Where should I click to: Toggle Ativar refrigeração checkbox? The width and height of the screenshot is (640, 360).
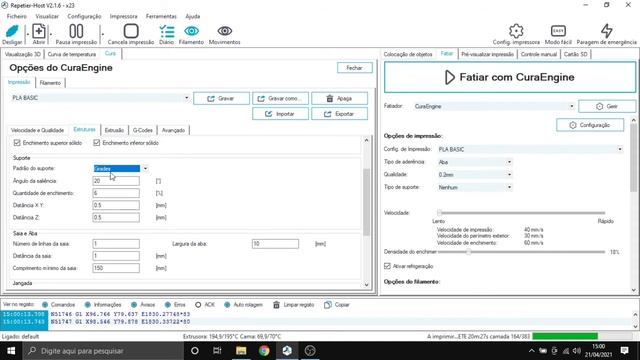coord(387,266)
